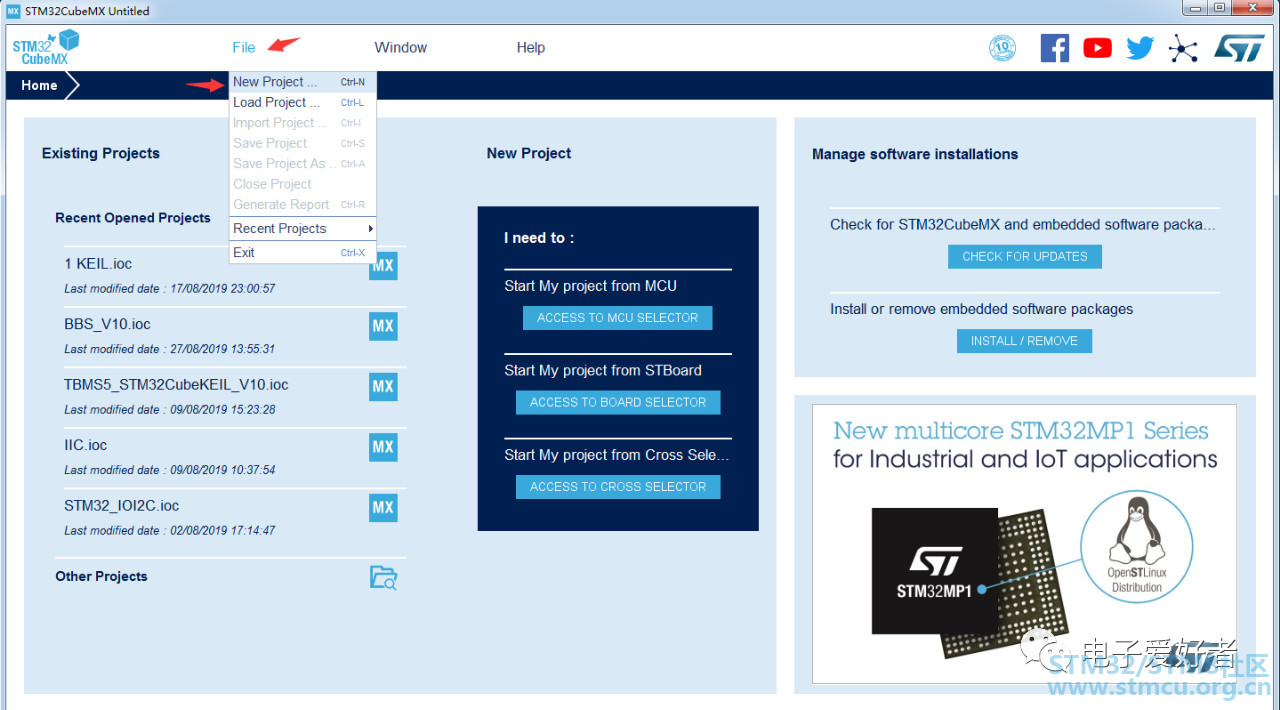Expand the Recent Projects submenu

click(x=302, y=228)
